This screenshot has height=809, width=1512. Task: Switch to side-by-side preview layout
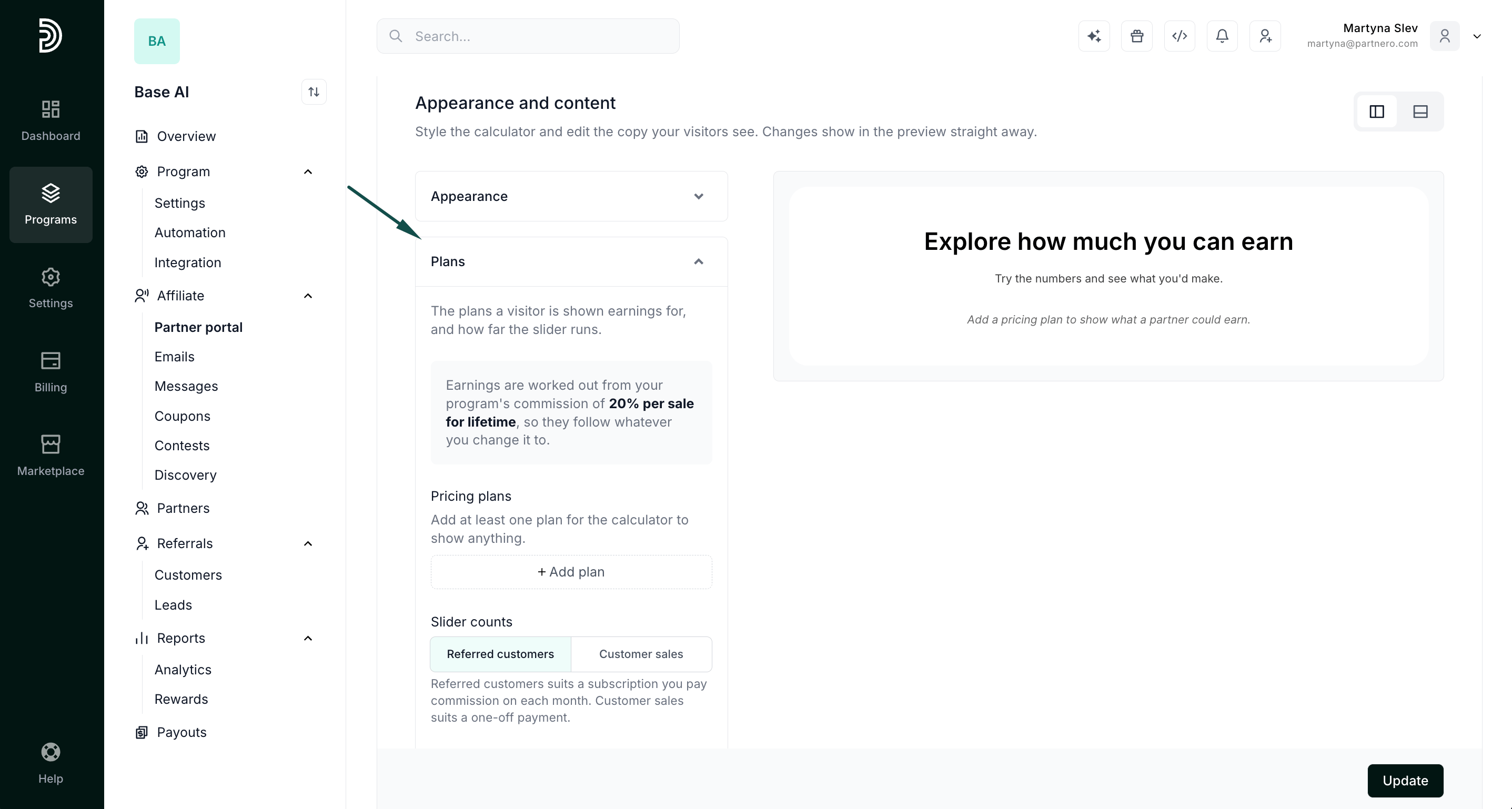click(1377, 112)
